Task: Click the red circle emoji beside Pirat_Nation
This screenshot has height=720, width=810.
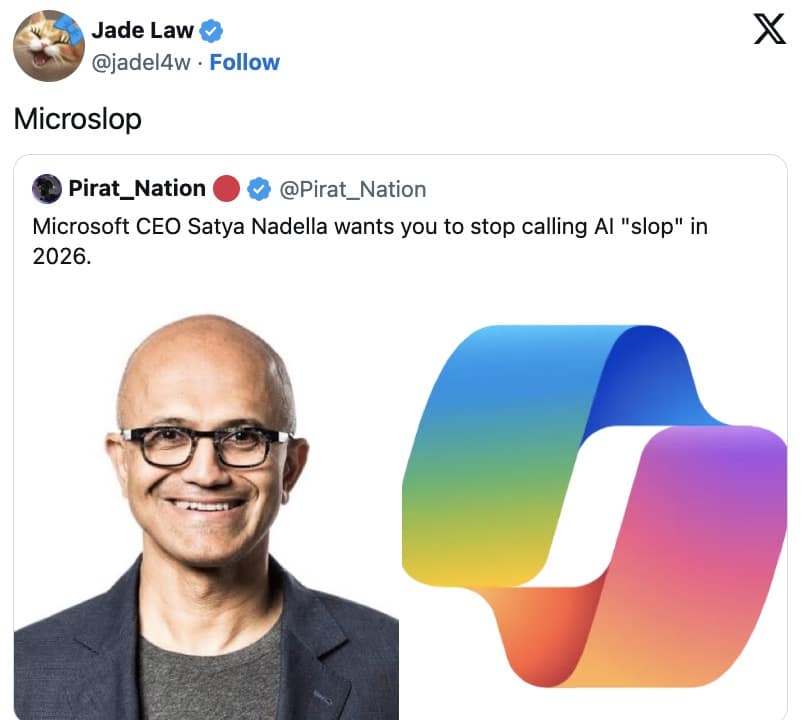Action: (x=226, y=189)
